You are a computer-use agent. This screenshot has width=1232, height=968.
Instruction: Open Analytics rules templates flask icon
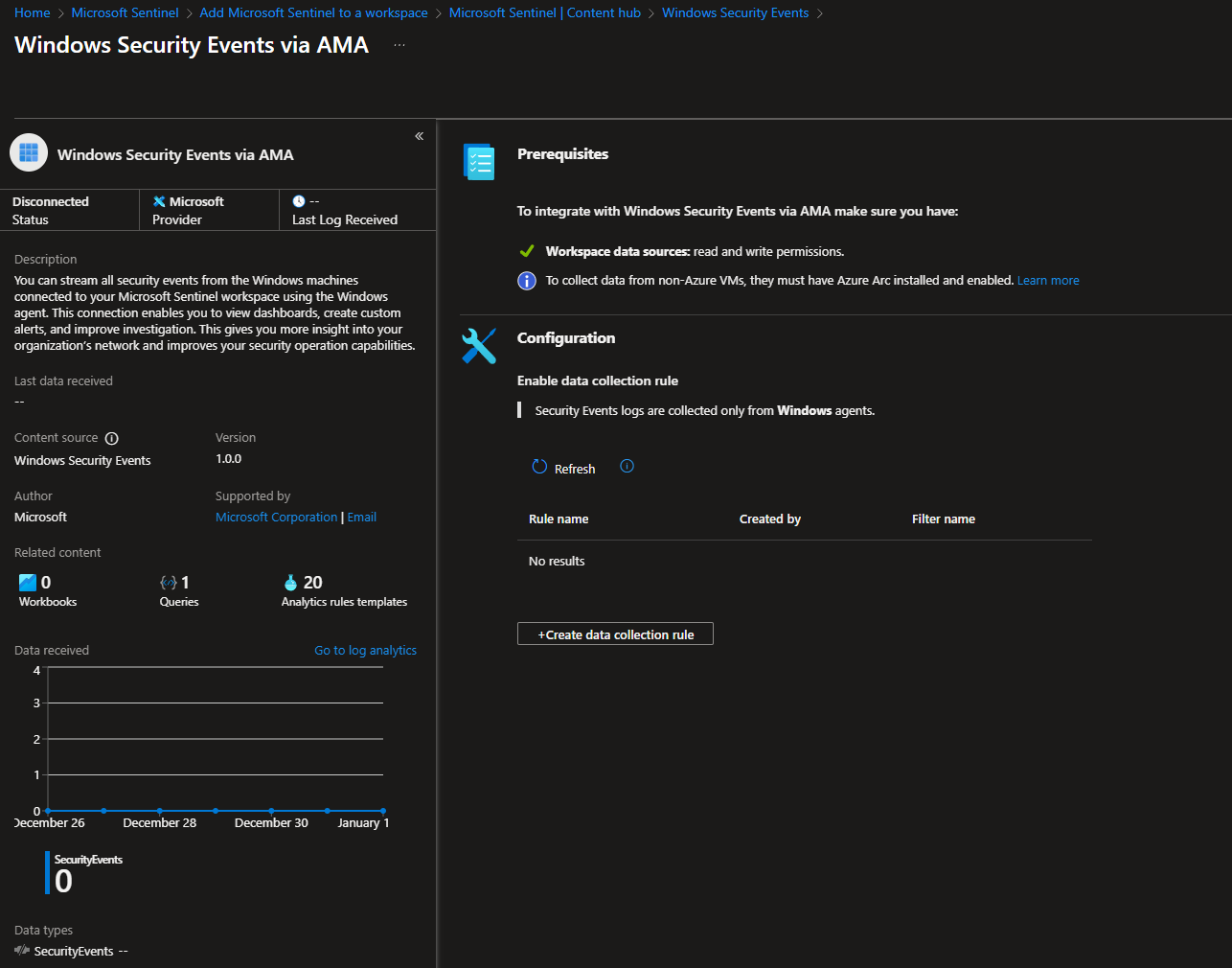click(x=291, y=582)
